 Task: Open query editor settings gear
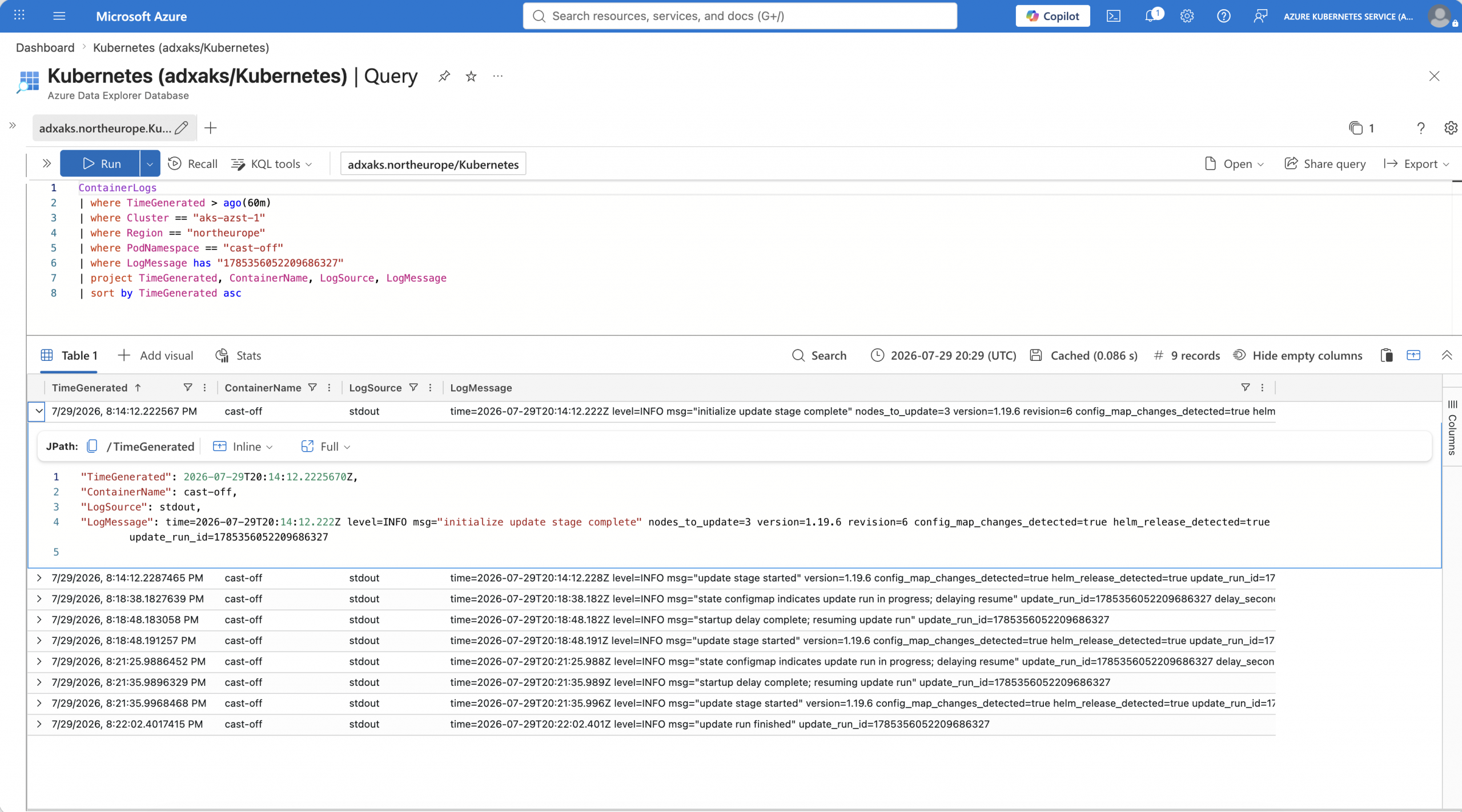tap(1451, 128)
